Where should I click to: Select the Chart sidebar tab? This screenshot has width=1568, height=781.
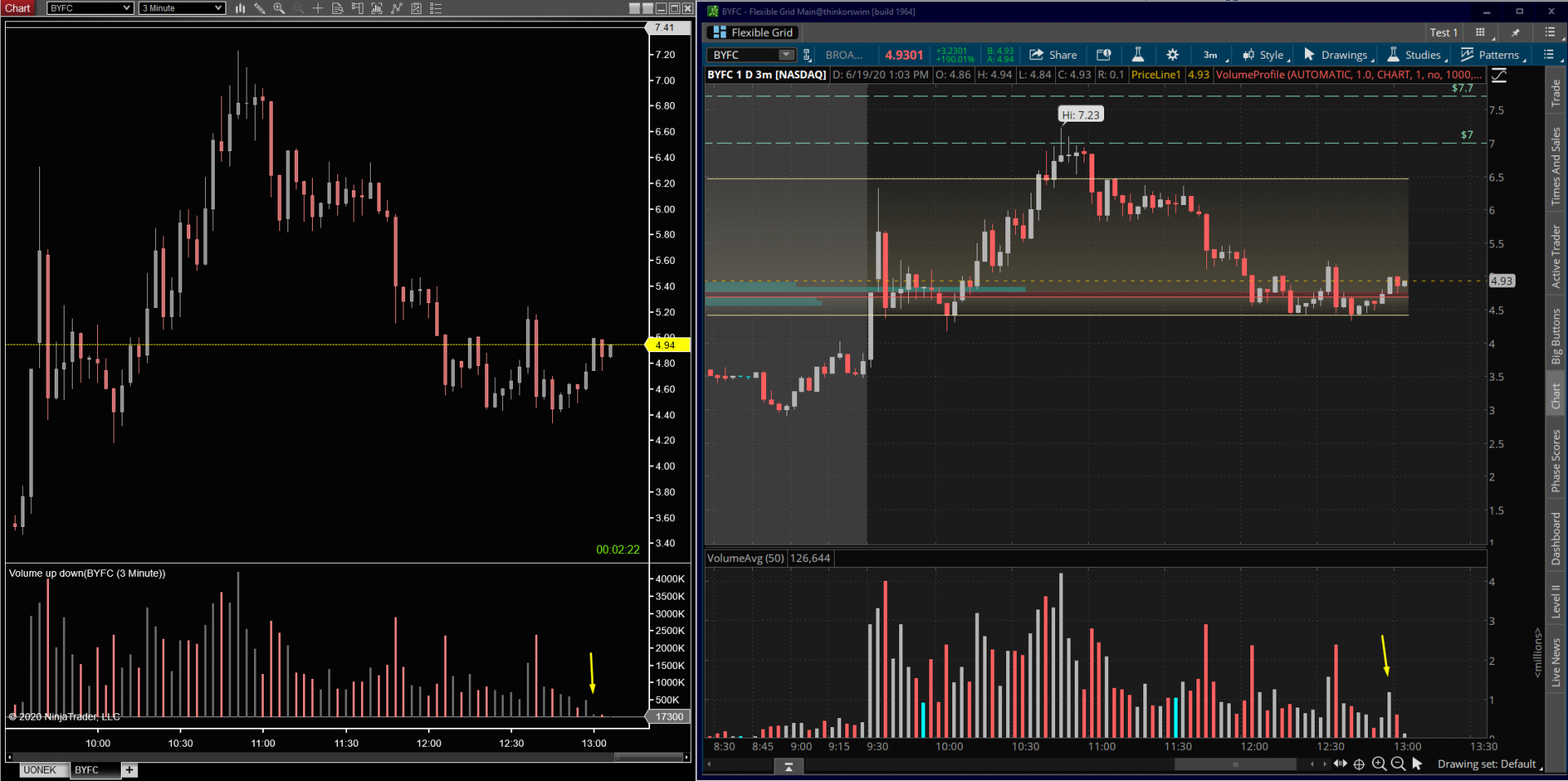coord(1555,397)
